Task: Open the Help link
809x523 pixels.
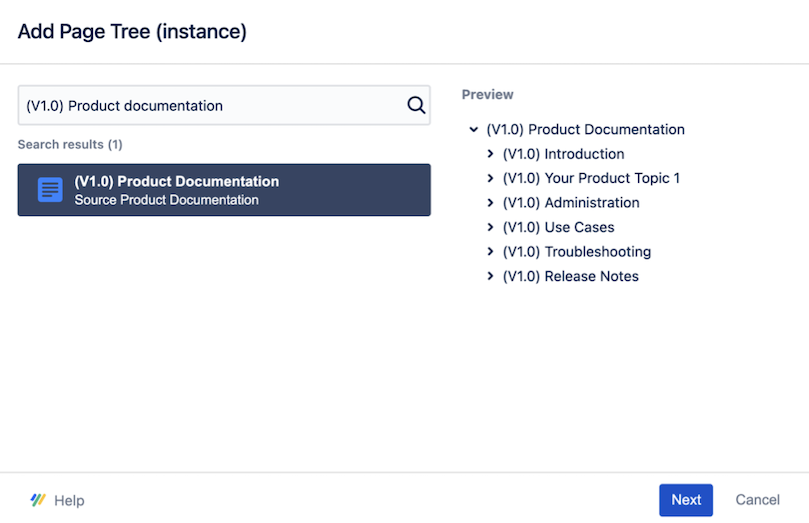Action: (x=69, y=501)
